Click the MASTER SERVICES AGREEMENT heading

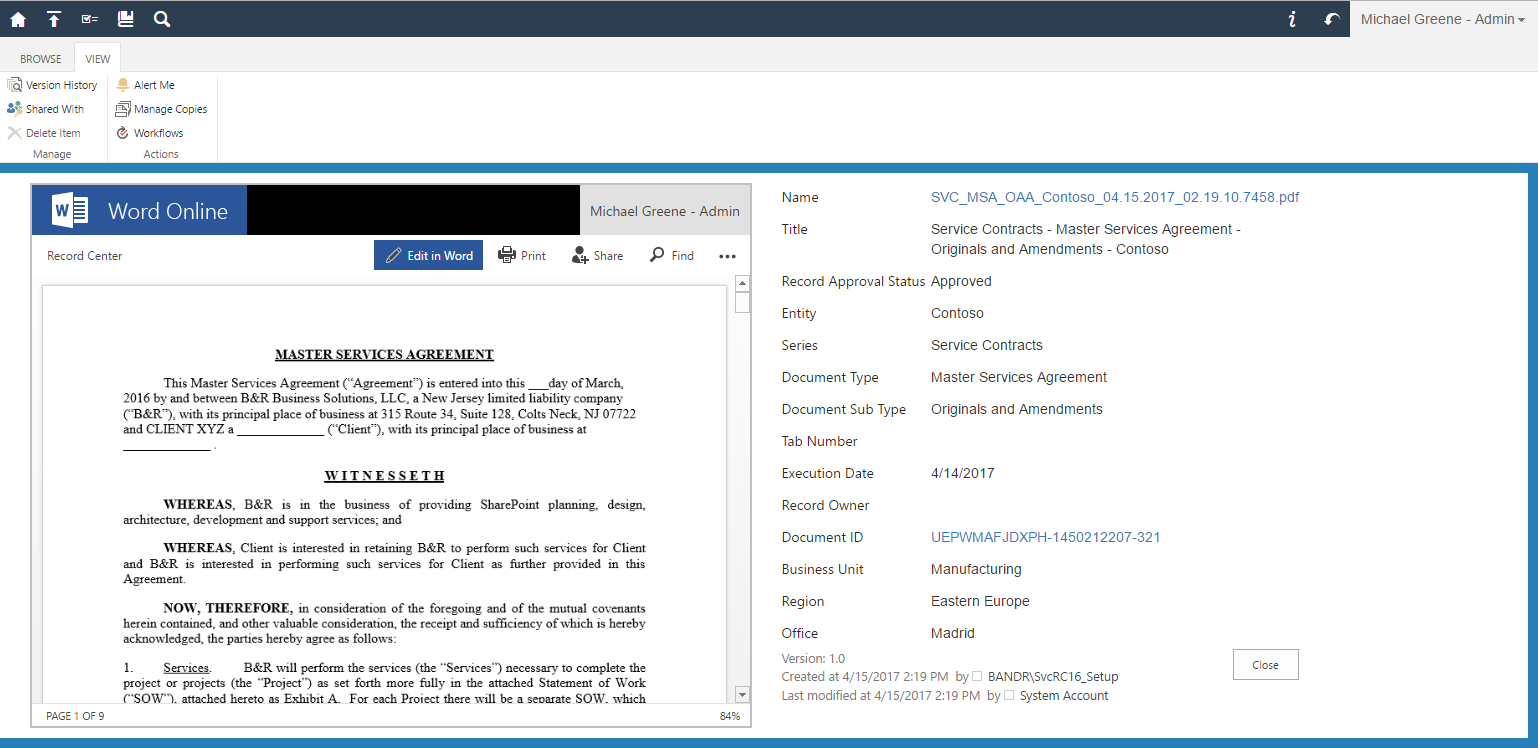tap(384, 354)
